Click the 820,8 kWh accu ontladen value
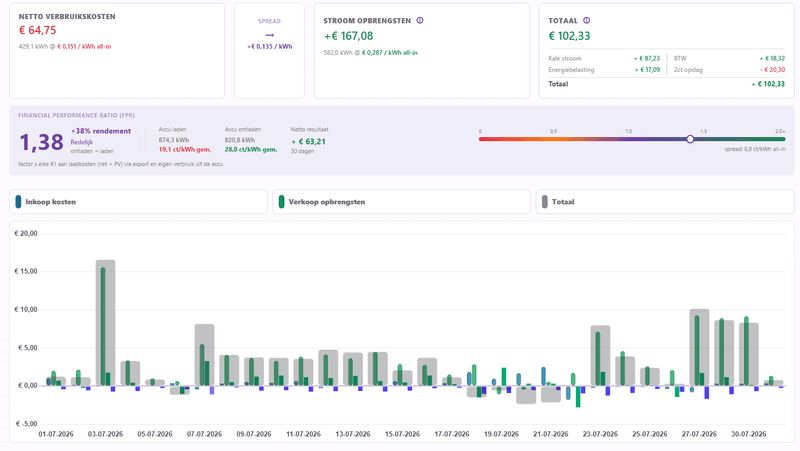Image resolution: width=800 pixels, height=451 pixels. [240, 140]
